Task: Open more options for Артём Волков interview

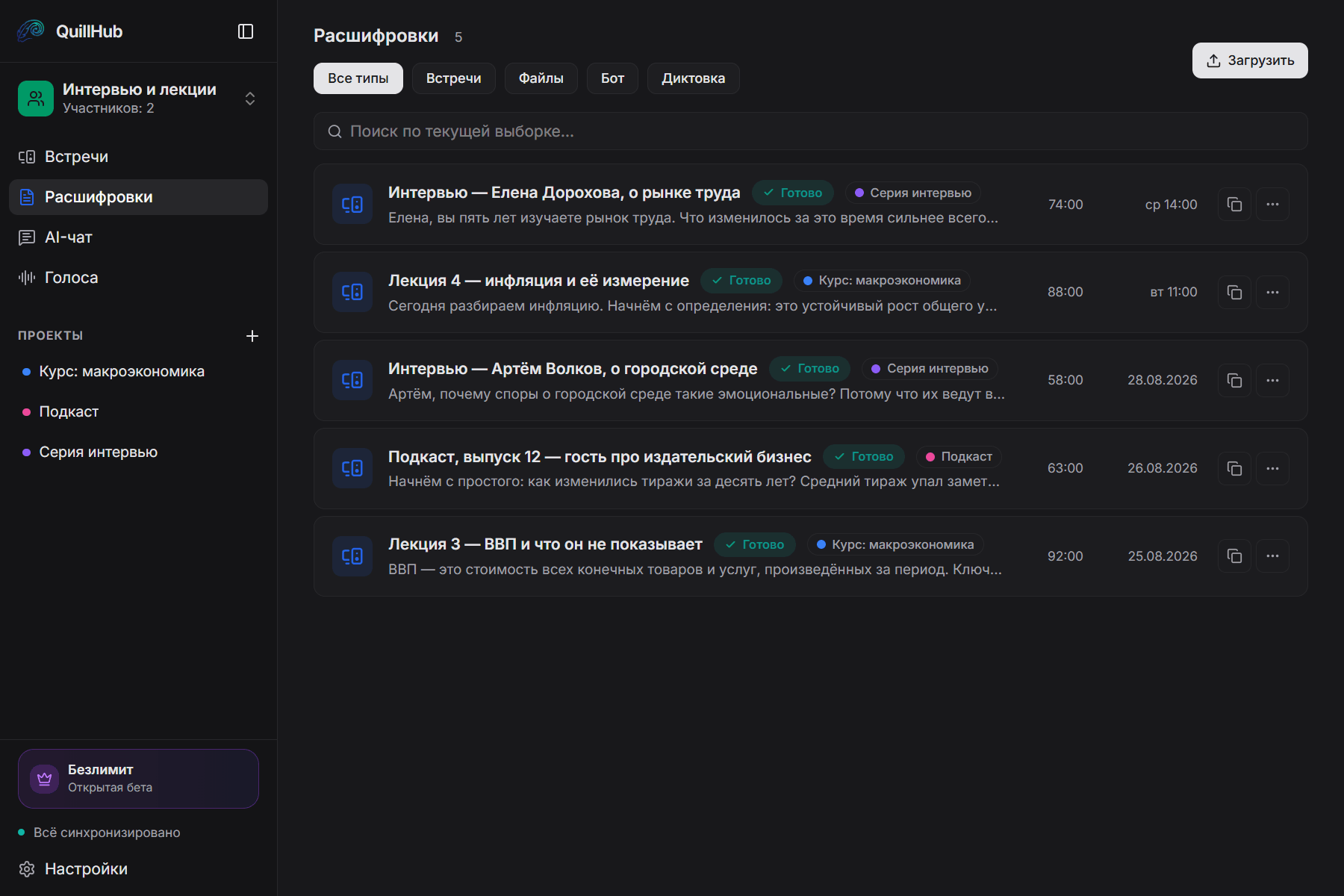Action: [x=1272, y=380]
